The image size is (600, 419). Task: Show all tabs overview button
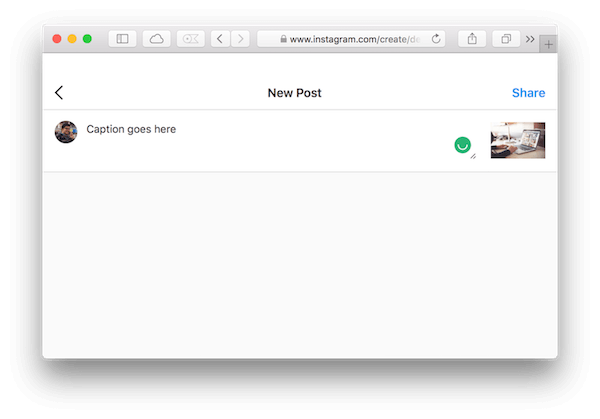506,39
